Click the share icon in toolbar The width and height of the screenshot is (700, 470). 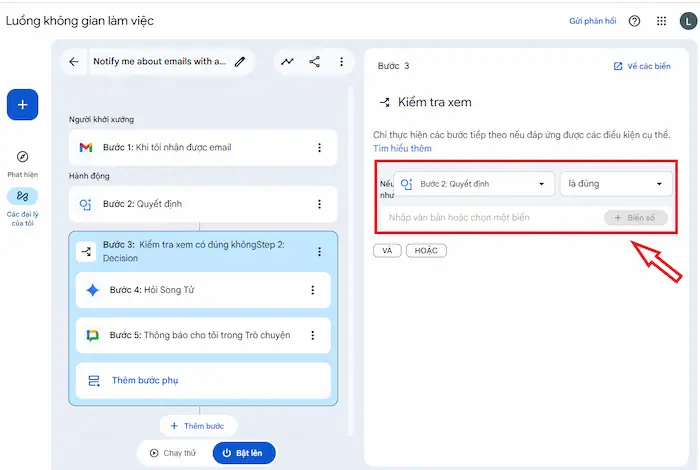(315, 62)
